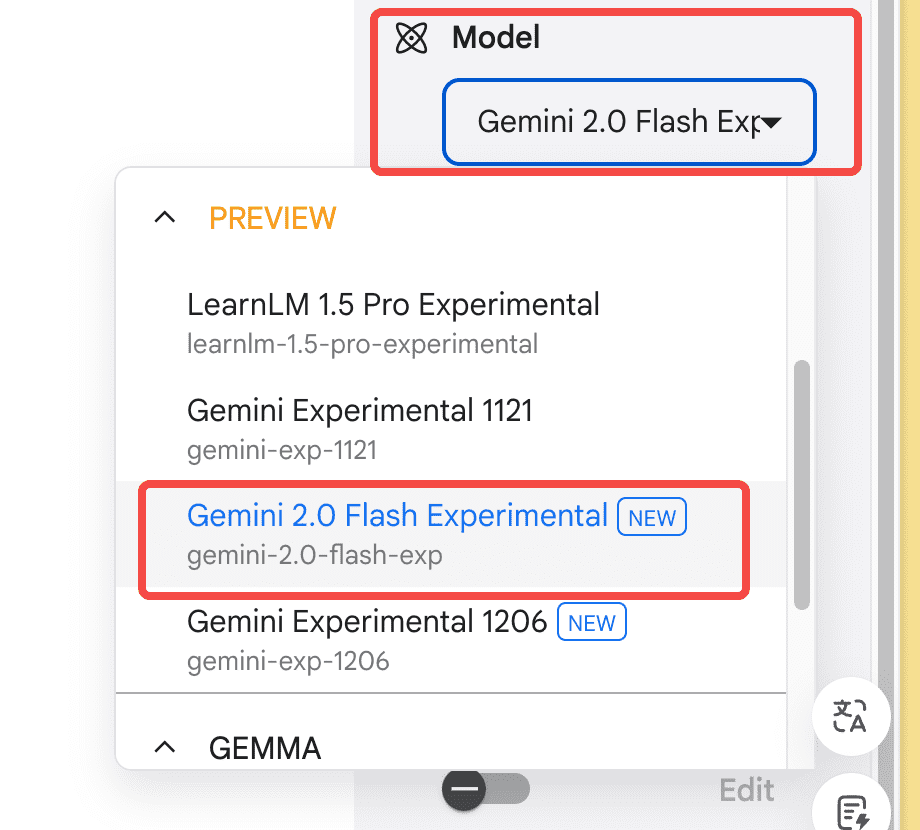The height and width of the screenshot is (830, 920).
Task: Click the model list scrollbar thumb
Action: pyautogui.click(x=801, y=485)
